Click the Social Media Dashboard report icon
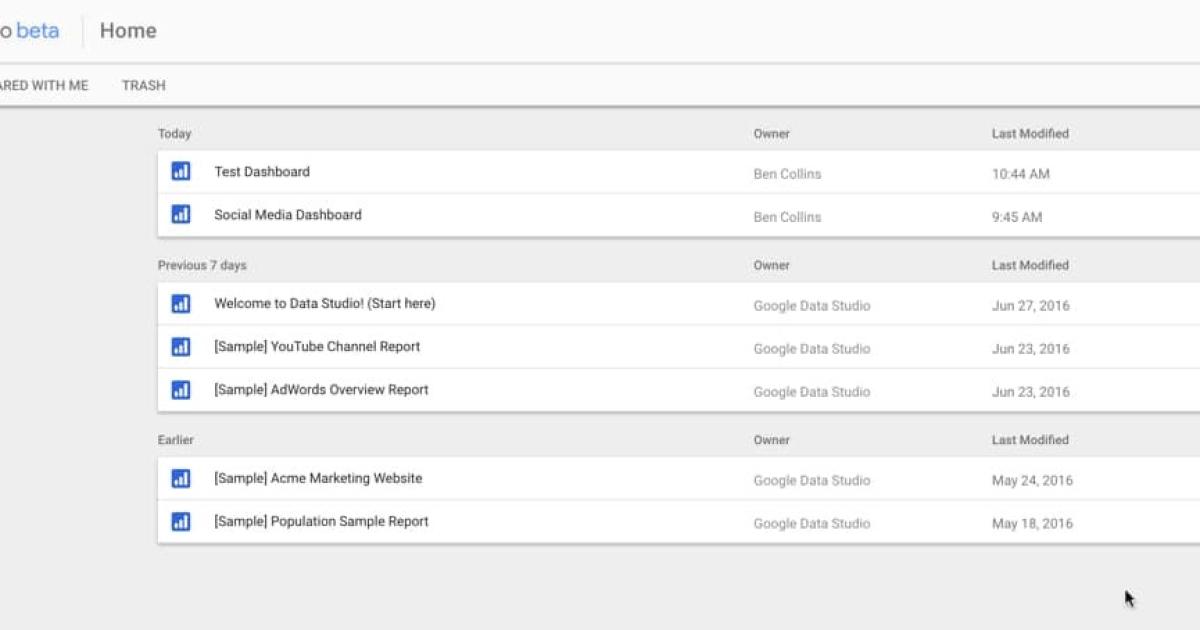The image size is (1200, 630). (181, 214)
